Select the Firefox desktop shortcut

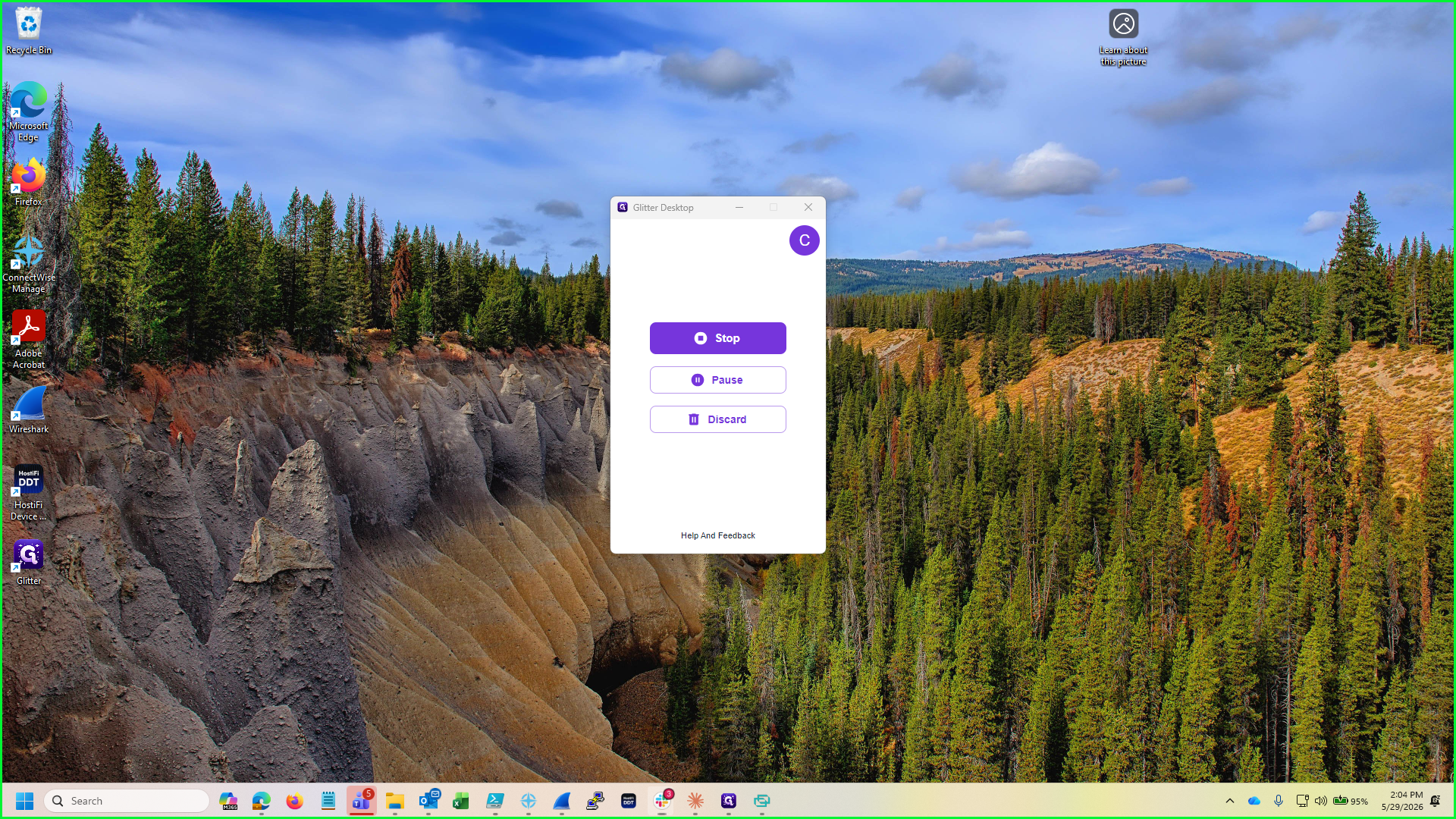coord(29,182)
